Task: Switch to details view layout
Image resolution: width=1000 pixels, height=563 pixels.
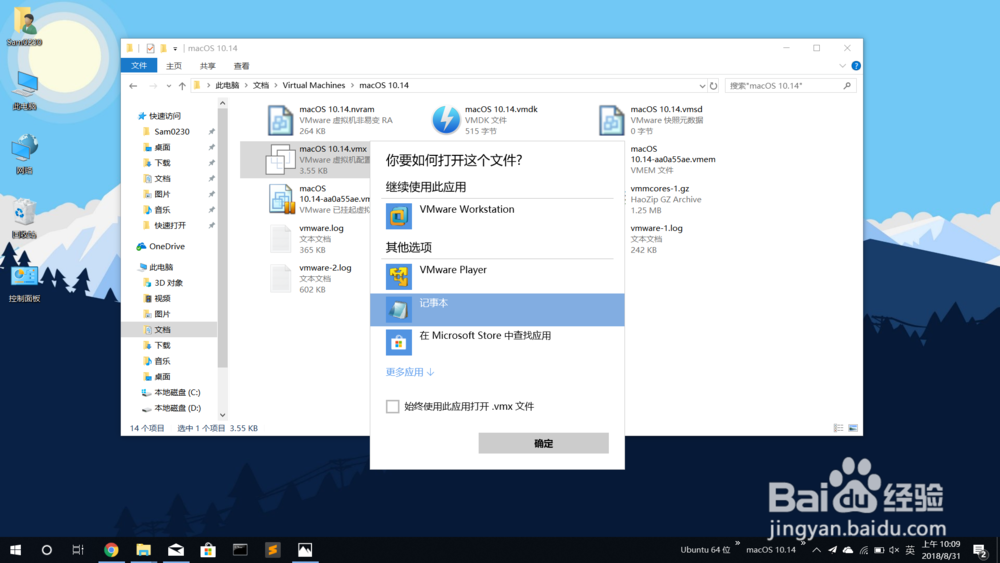Action: click(838, 428)
